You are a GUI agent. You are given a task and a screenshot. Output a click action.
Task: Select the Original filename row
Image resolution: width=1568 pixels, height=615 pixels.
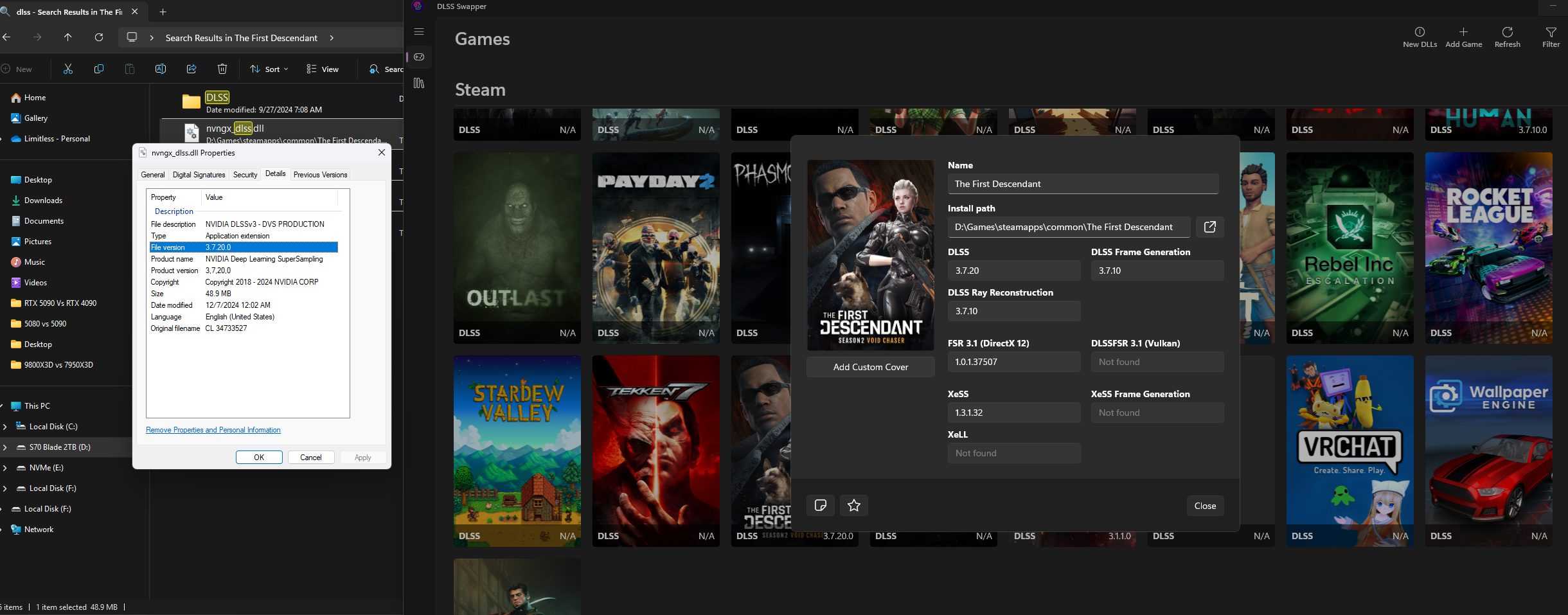click(244, 328)
